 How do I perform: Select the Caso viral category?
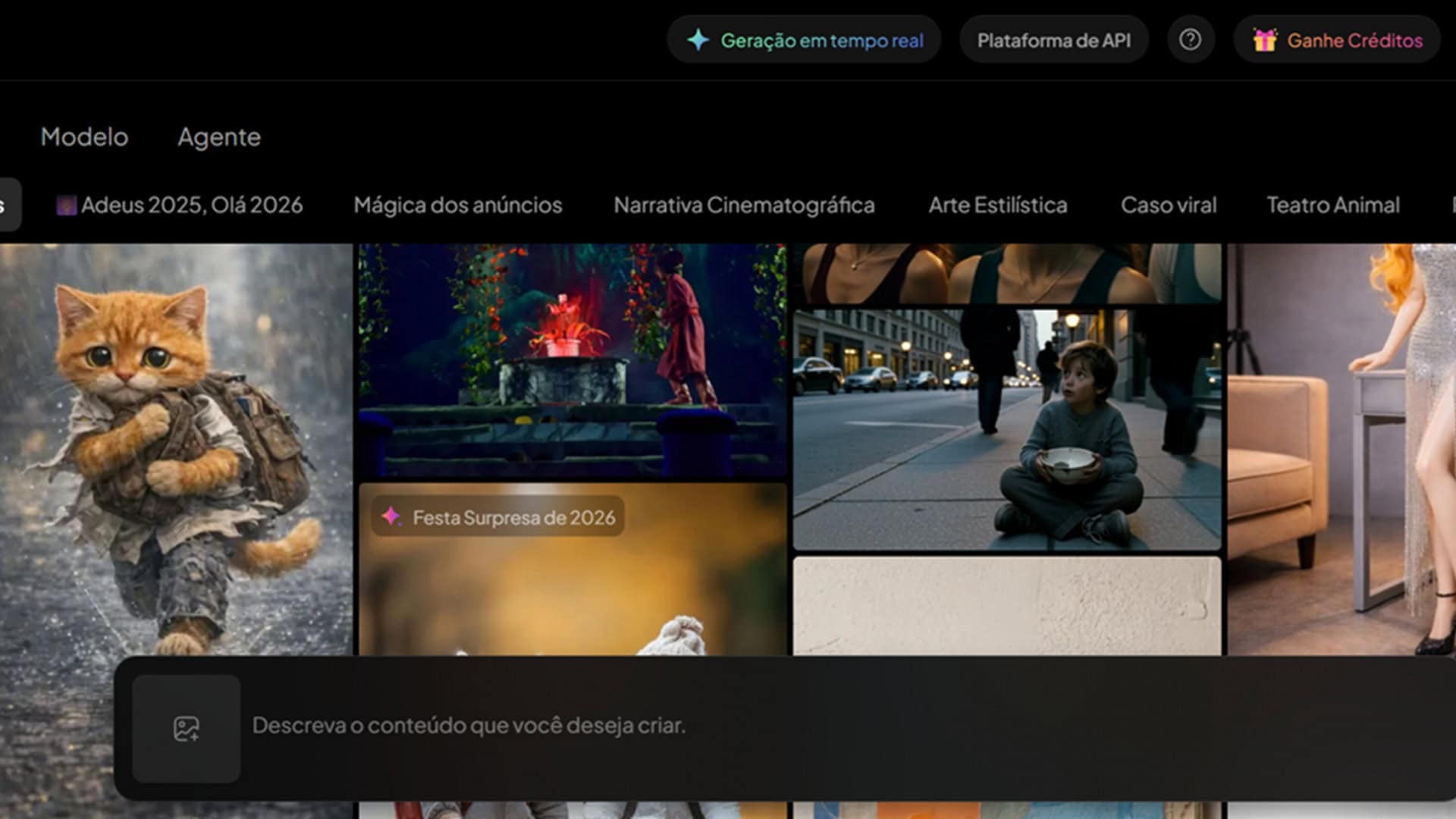(x=1168, y=206)
